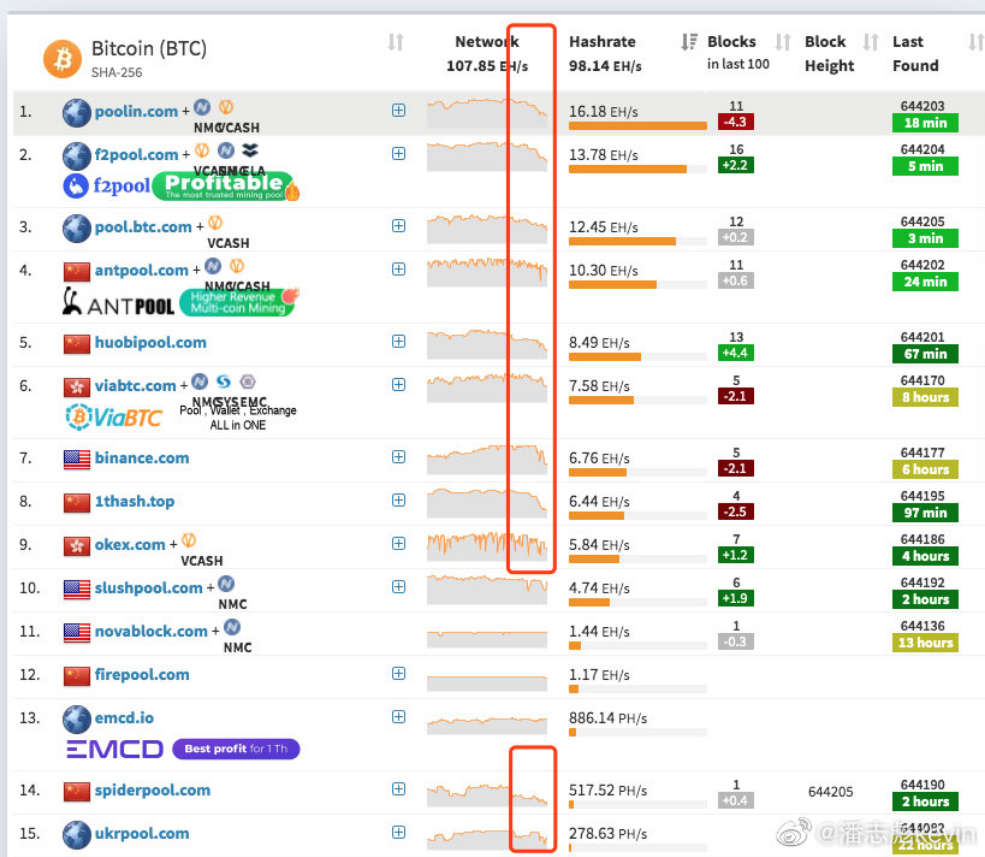
Task: Click the Hong Kong flag next to okex.com
Action: (x=77, y=546)
